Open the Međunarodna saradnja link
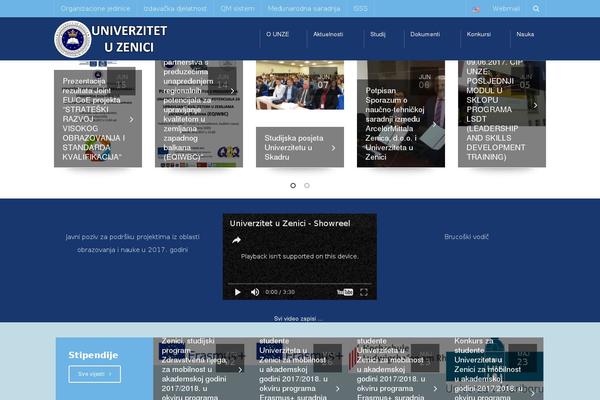The width and height of the screenshot is (600, 400). pos(304,8)
